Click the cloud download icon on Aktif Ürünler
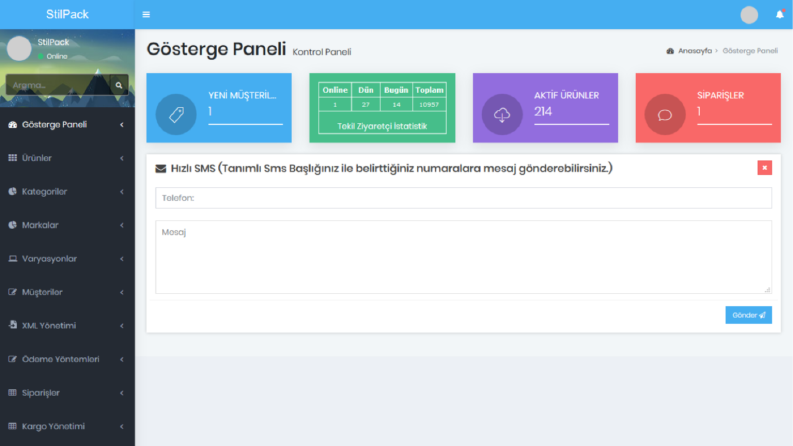The height and width of the screenshot is (446, 793). pyautogui.click(x=502, y=114)
